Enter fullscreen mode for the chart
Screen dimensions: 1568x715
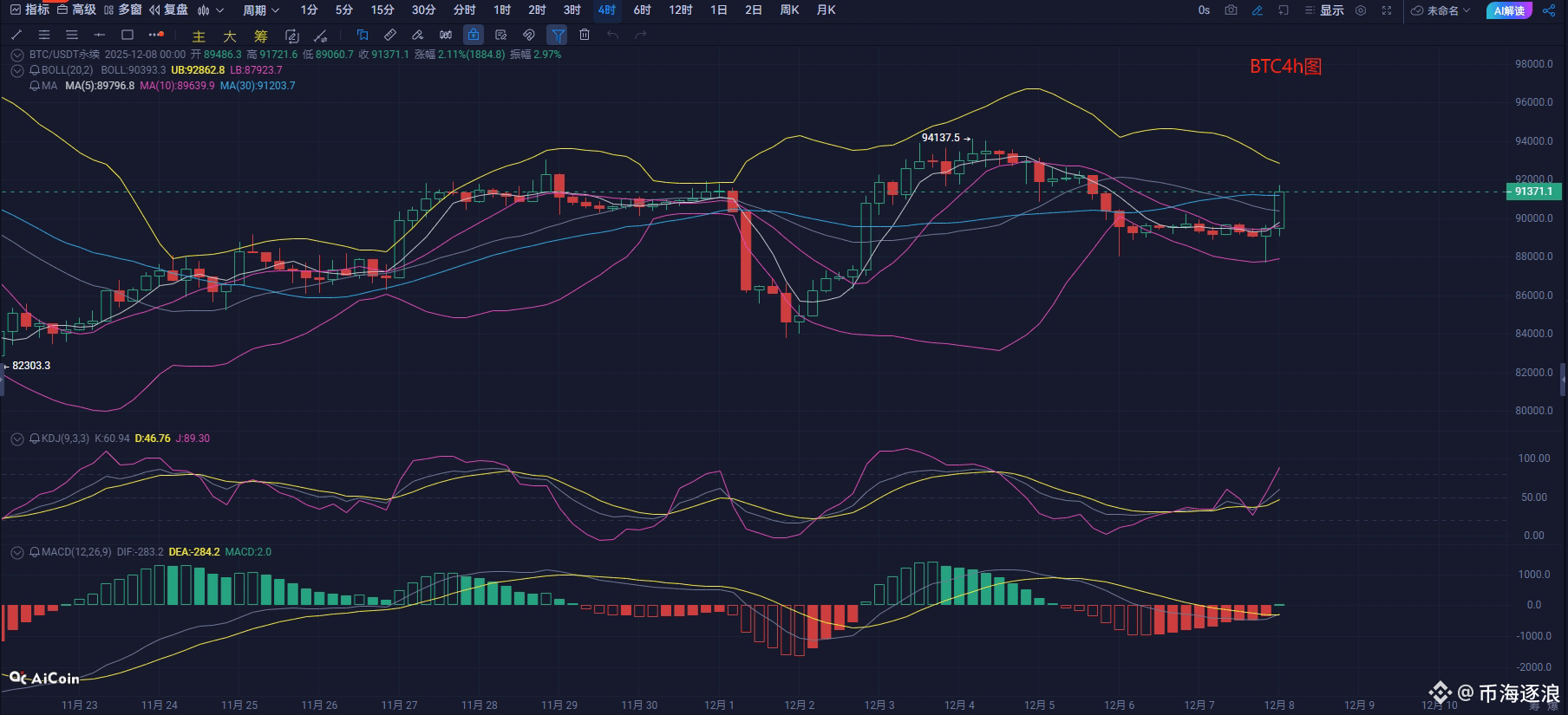(1387, 10)
